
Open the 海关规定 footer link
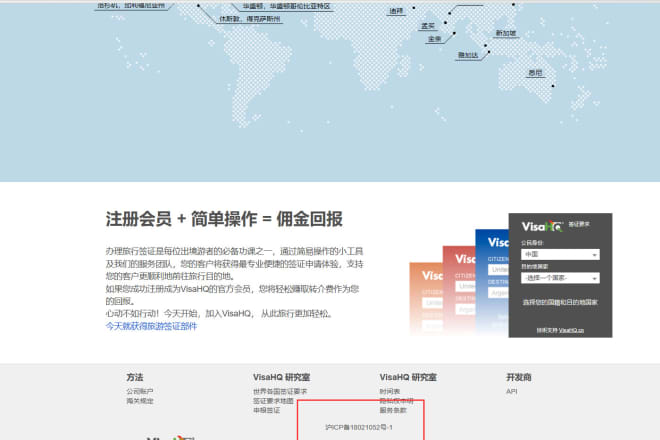[140, 401]
